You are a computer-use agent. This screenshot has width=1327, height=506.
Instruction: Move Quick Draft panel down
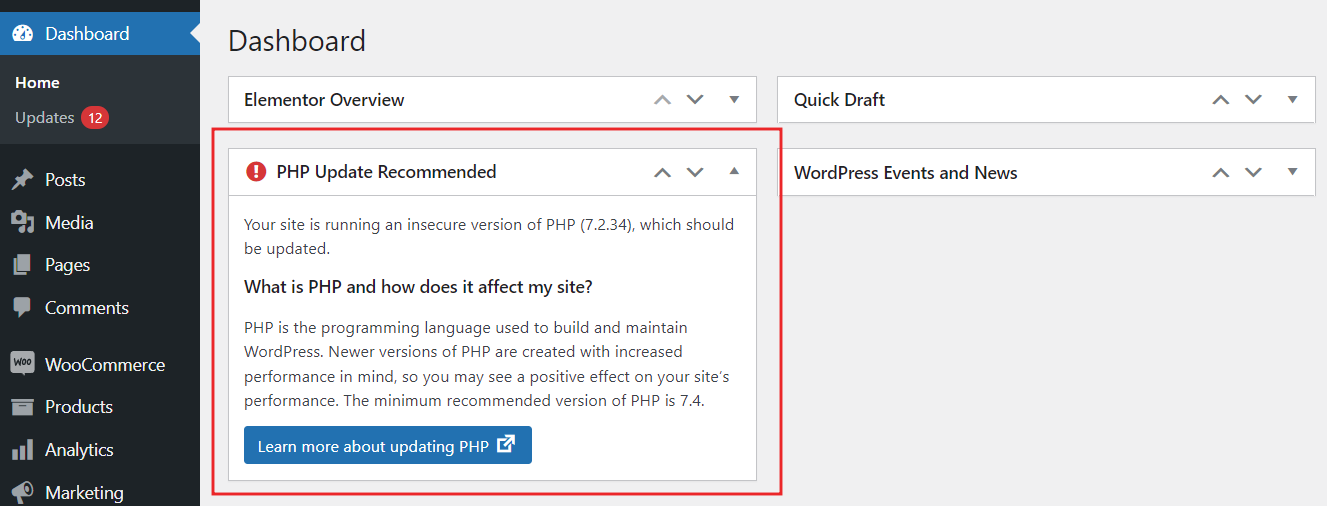[x=1253, y=99]
